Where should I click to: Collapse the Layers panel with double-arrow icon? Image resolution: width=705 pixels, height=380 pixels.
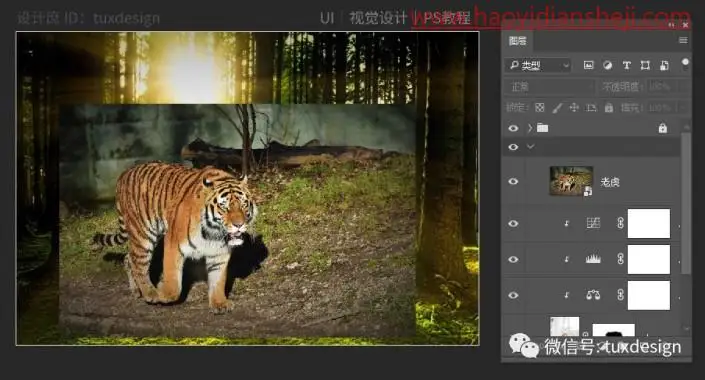(x=672, y=25)
